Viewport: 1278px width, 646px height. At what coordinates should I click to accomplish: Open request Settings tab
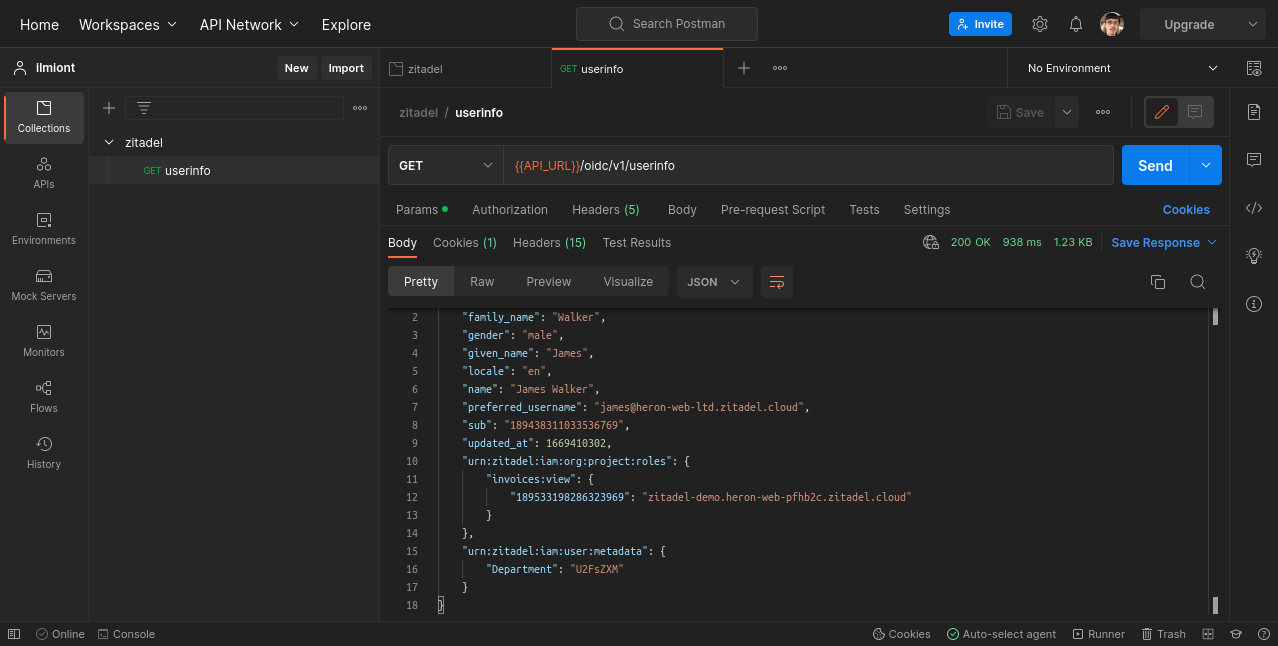point(927,209)
